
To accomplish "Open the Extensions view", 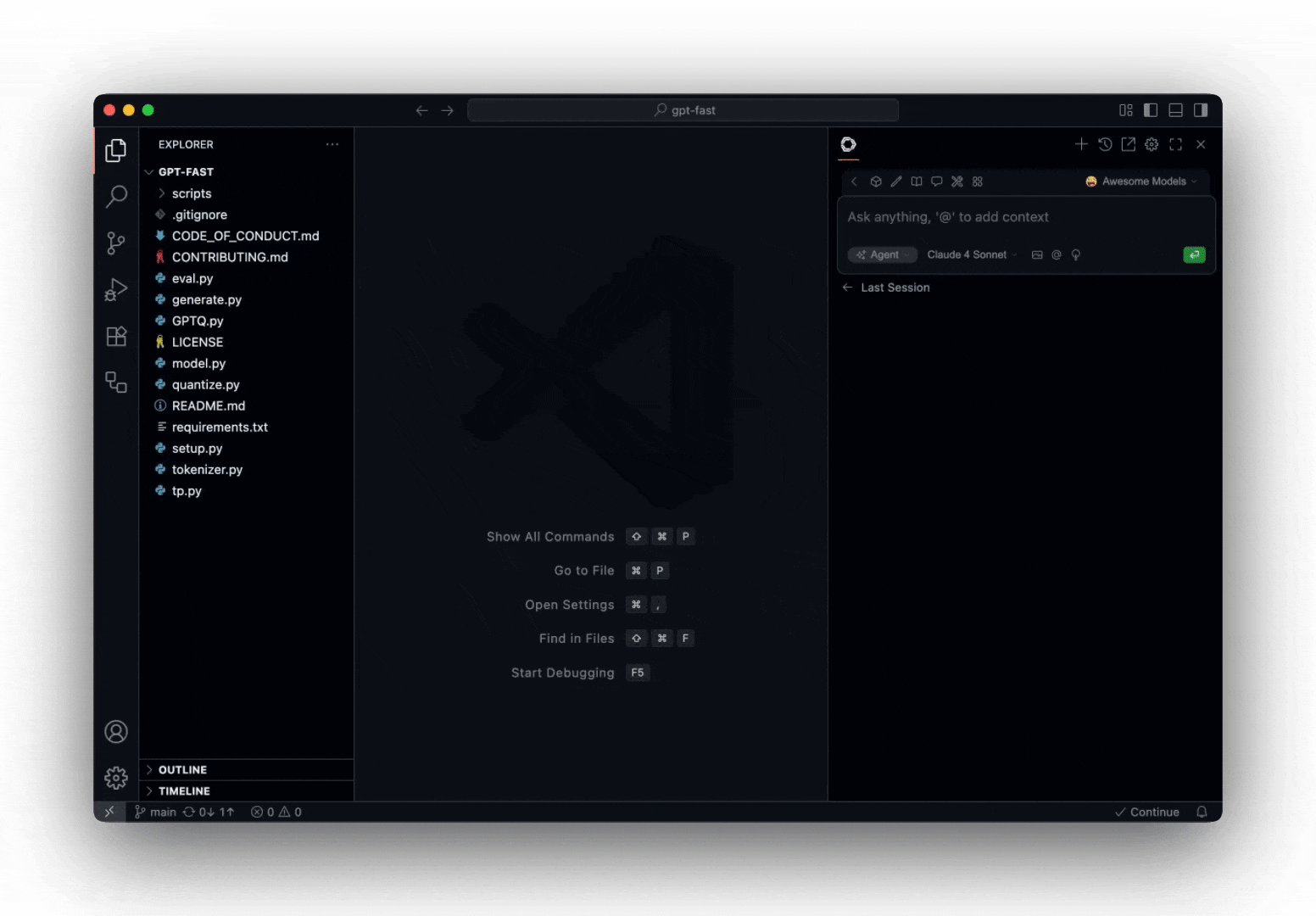I will click(115, 336).
